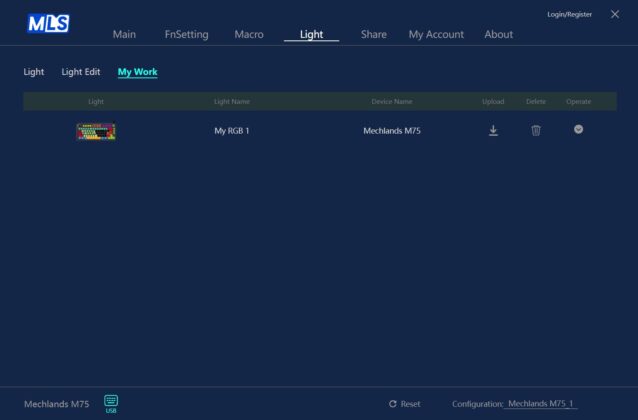Click the Light Name column header
The image size is (638, 420).
tap(232, 101)
